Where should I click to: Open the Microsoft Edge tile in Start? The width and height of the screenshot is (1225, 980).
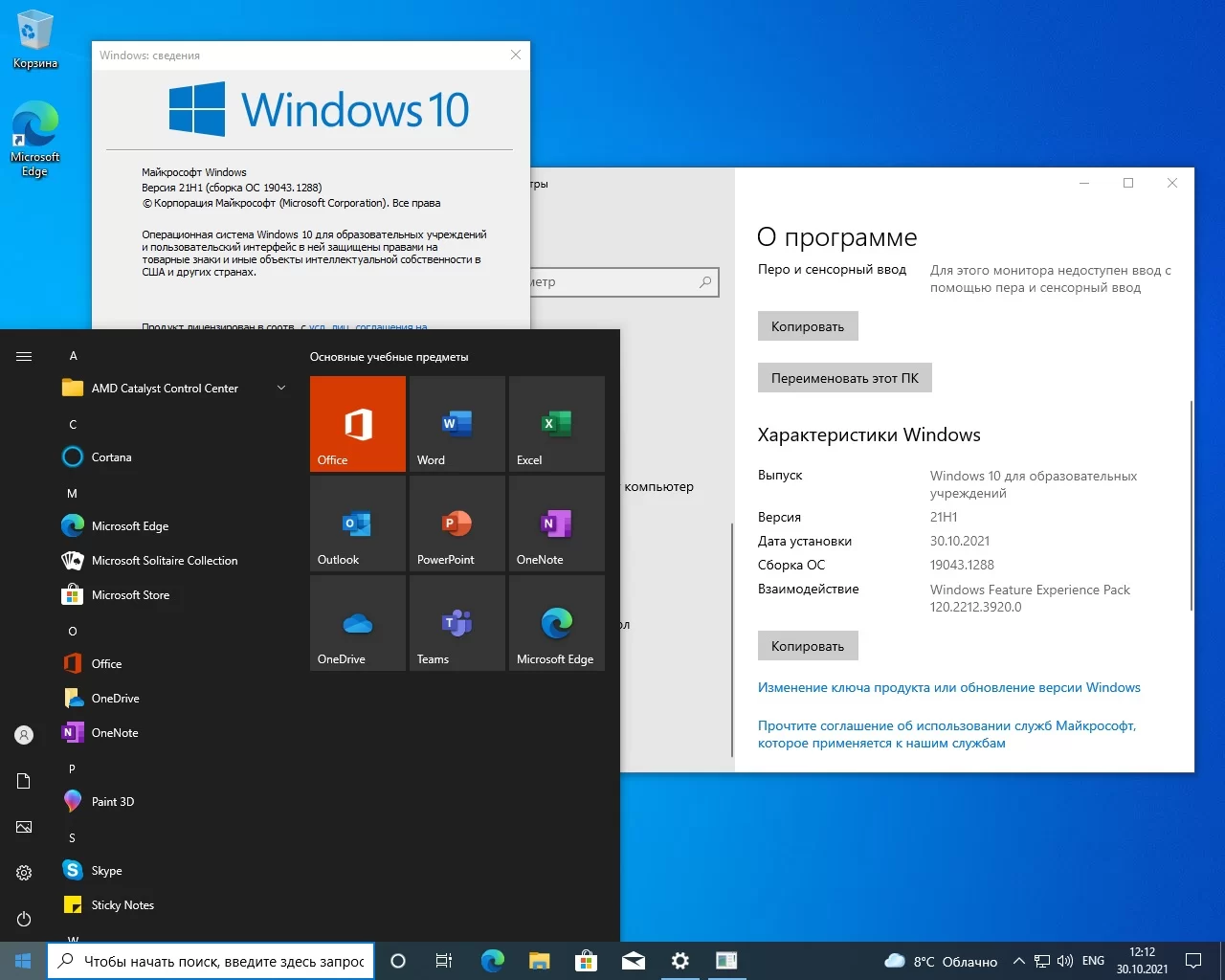pyautogui.click(x=557, y=623)
